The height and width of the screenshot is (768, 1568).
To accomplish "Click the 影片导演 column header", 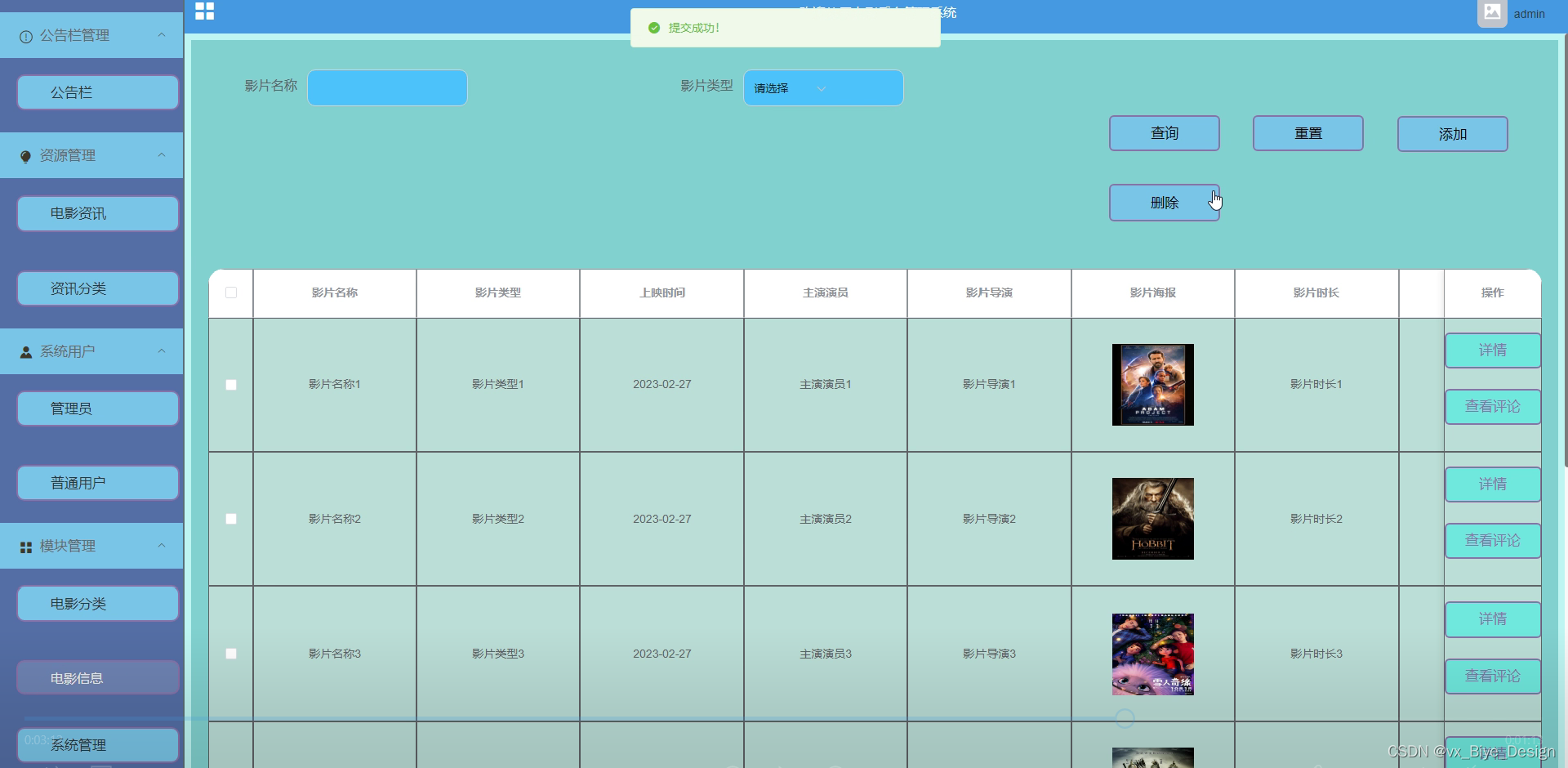I will 989,292.
